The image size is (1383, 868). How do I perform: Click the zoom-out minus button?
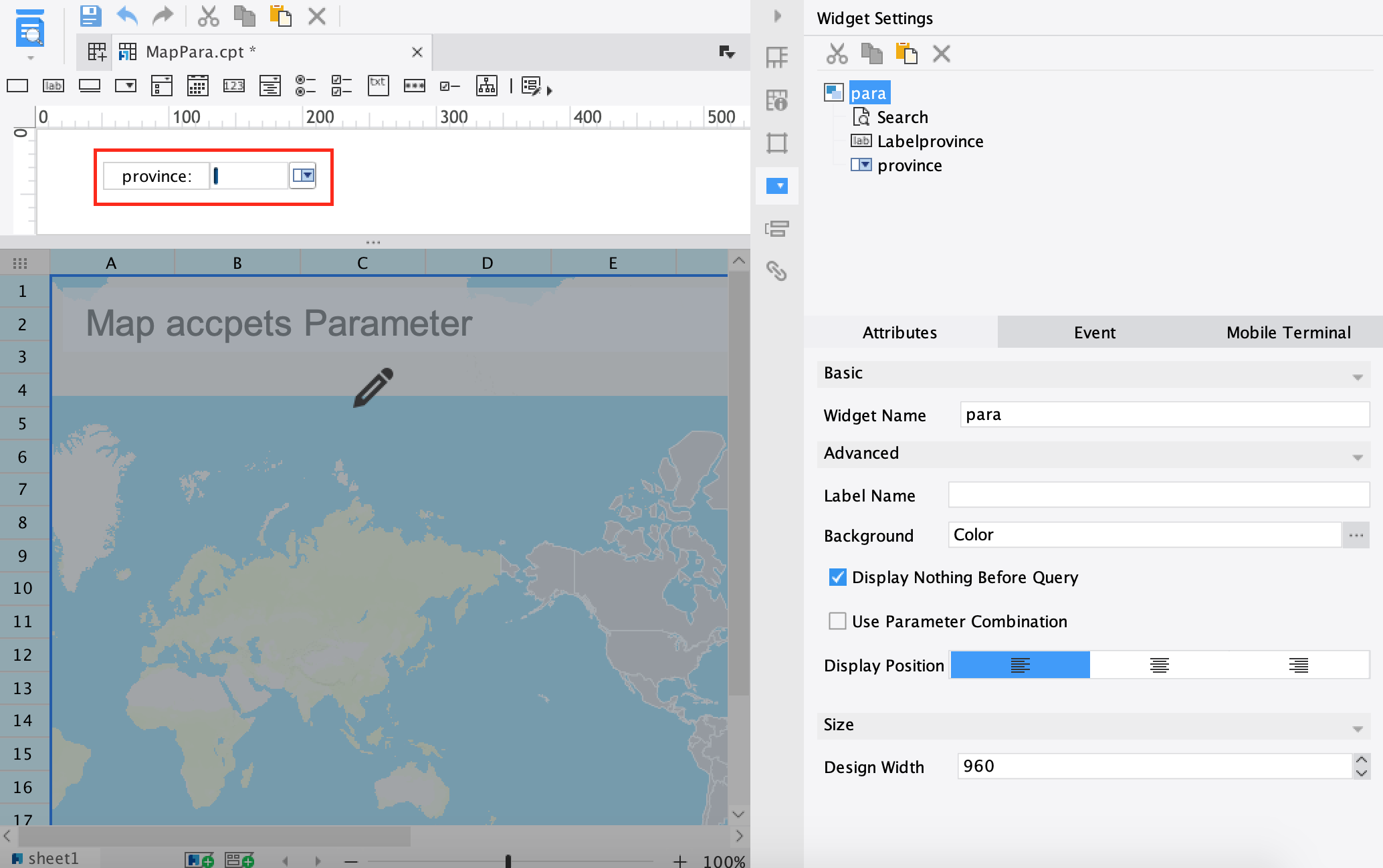coord(351,861)
